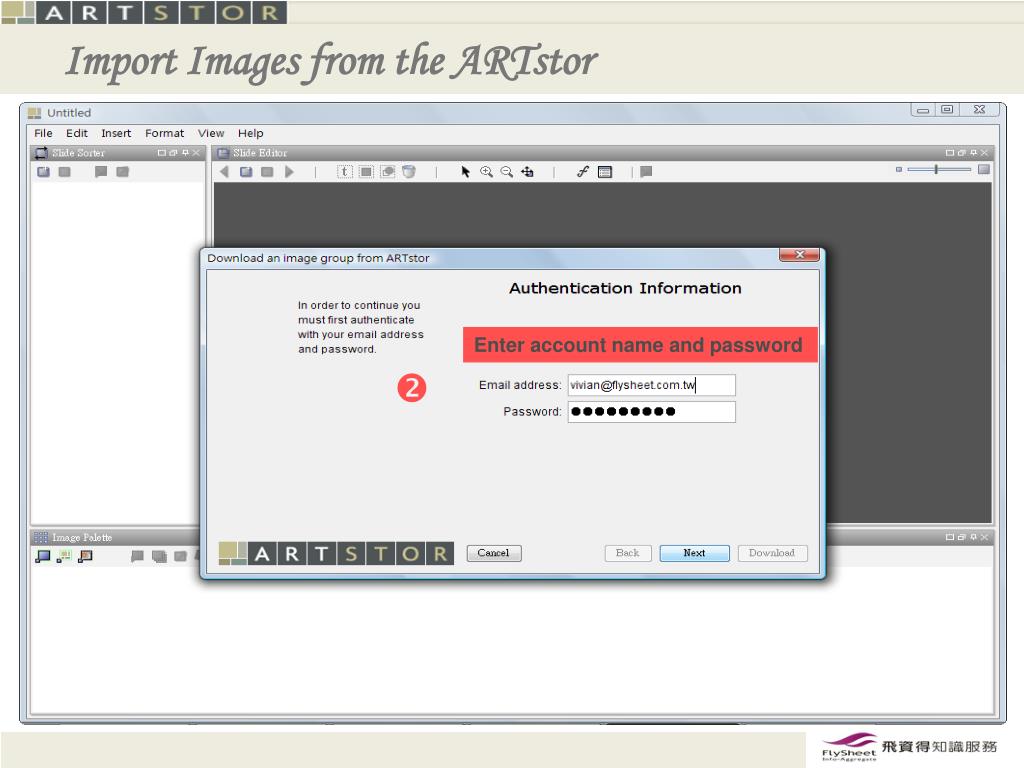Click the first new slide icon in Slide Sorter
The height and width of the screenshot is (768, 1024).
click(x=44, y=172)
